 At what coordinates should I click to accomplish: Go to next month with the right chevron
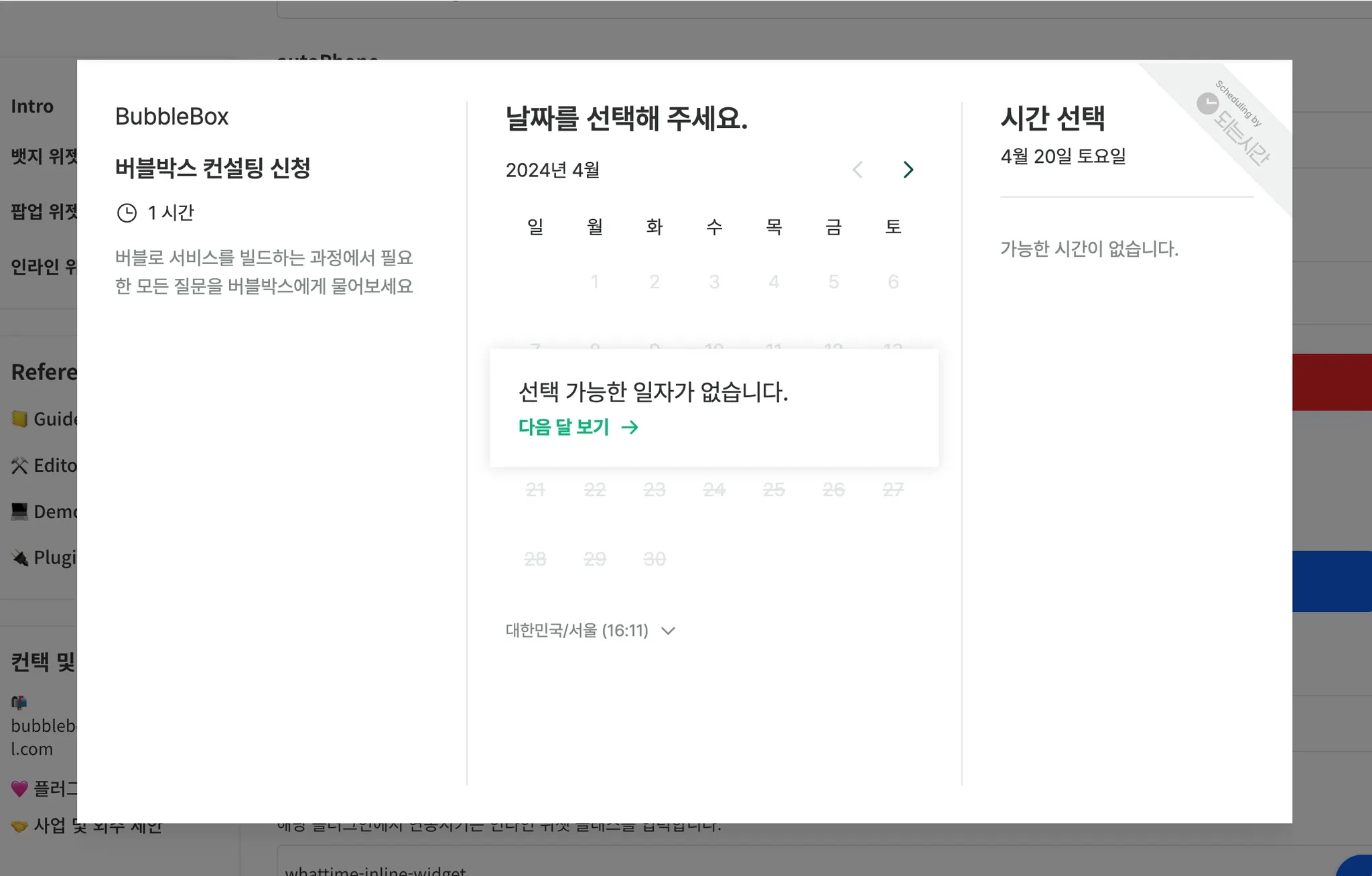[908, 170]
